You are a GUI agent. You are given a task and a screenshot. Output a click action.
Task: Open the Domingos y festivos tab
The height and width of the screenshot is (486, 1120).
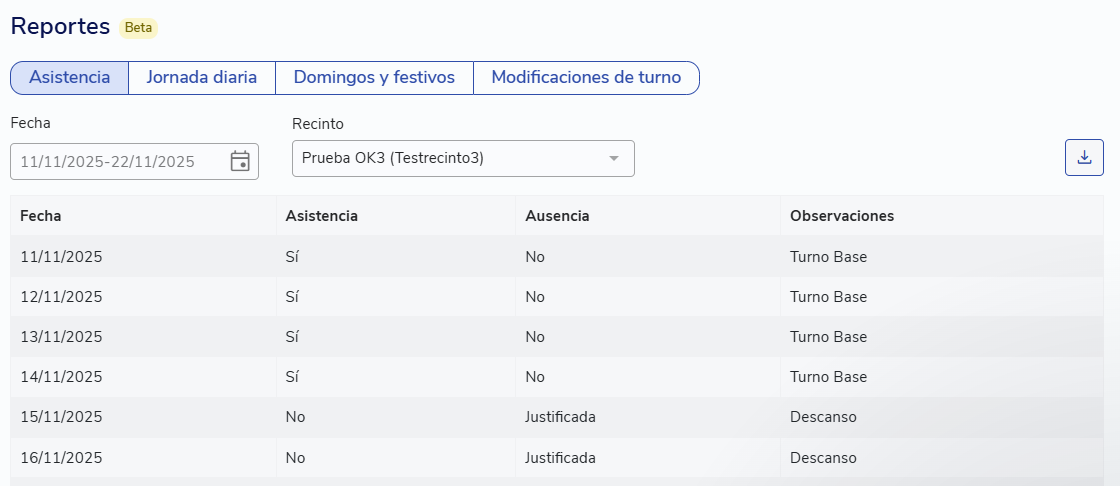tap(374, 77)
